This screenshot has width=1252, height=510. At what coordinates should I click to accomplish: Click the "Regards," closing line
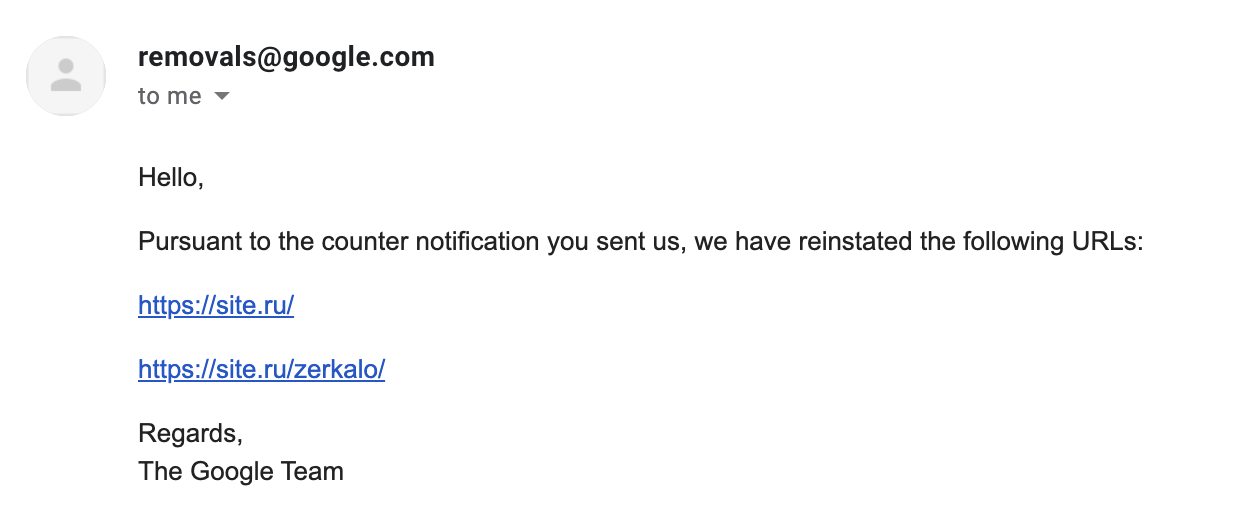(x=191, y=434)
